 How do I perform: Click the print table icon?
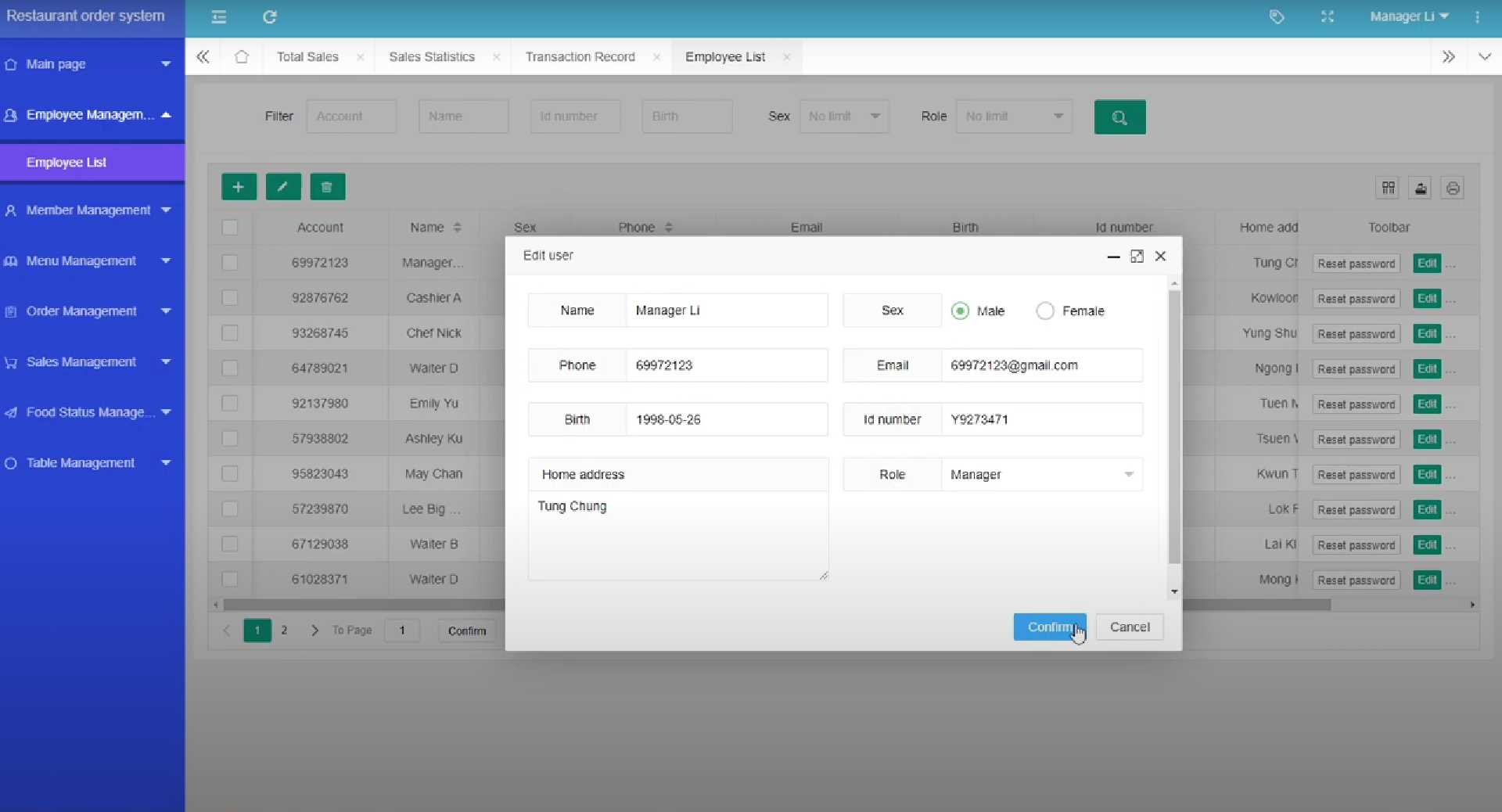coord(1453,188)
